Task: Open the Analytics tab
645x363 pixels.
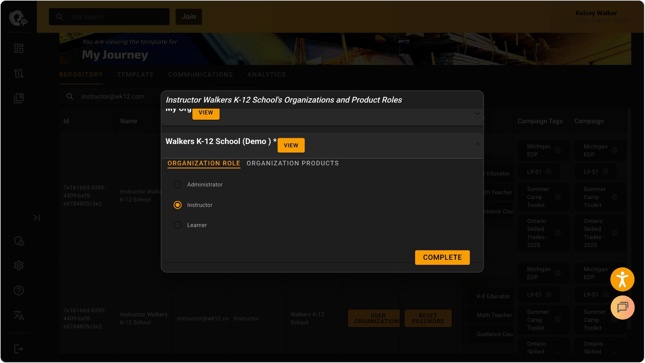Action: click(266, 74)
